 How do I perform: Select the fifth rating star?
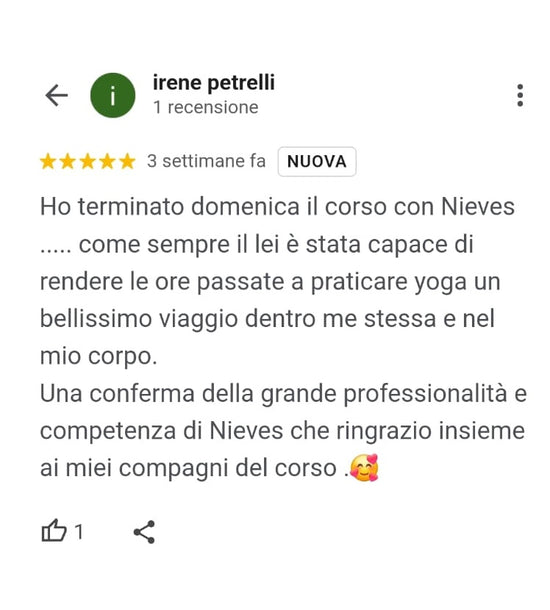click(127, 161)
